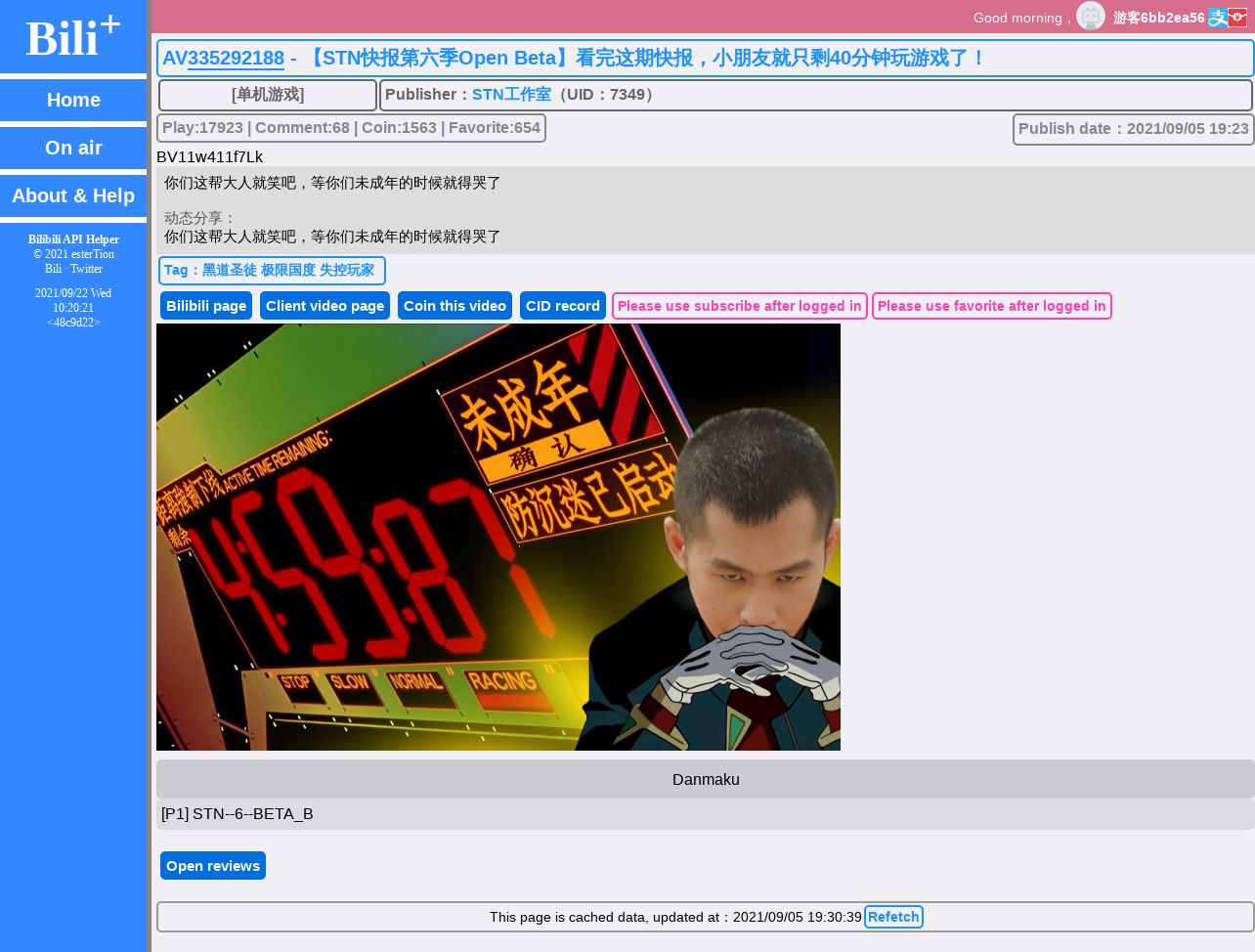Image resolution: width=1255 pixels, height=952 pixels.
Task: Click the favorite after logged in button
Action: (992, 306)
